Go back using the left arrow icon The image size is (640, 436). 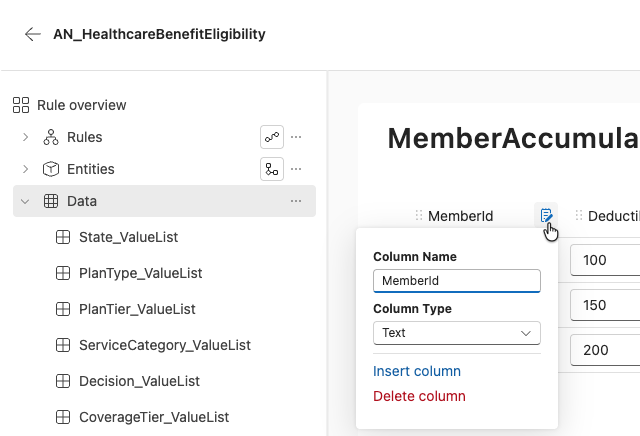click(33, 34)
